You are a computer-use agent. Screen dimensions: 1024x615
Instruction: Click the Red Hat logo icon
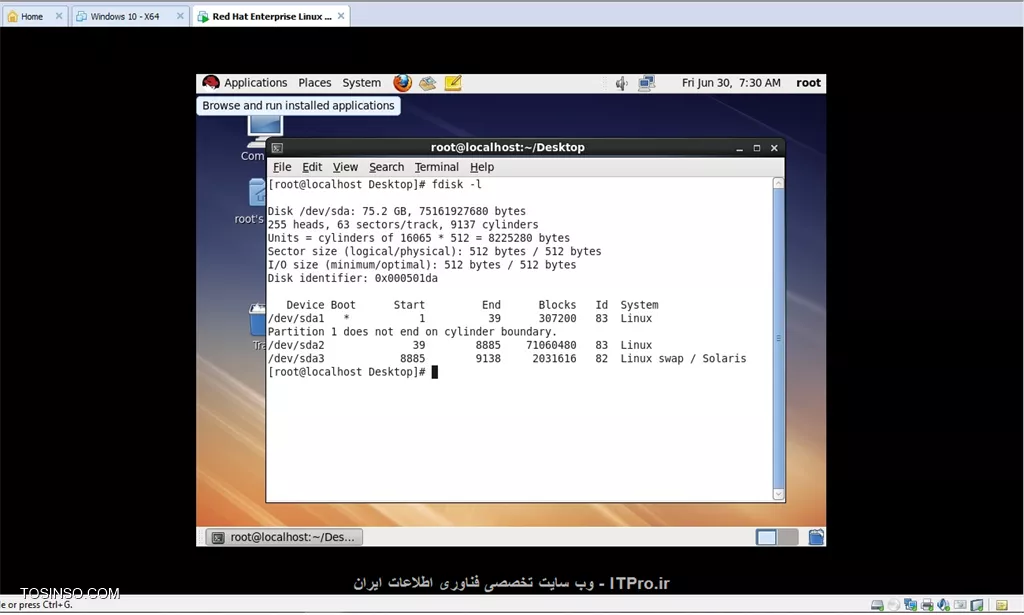(x=210, y=82)
